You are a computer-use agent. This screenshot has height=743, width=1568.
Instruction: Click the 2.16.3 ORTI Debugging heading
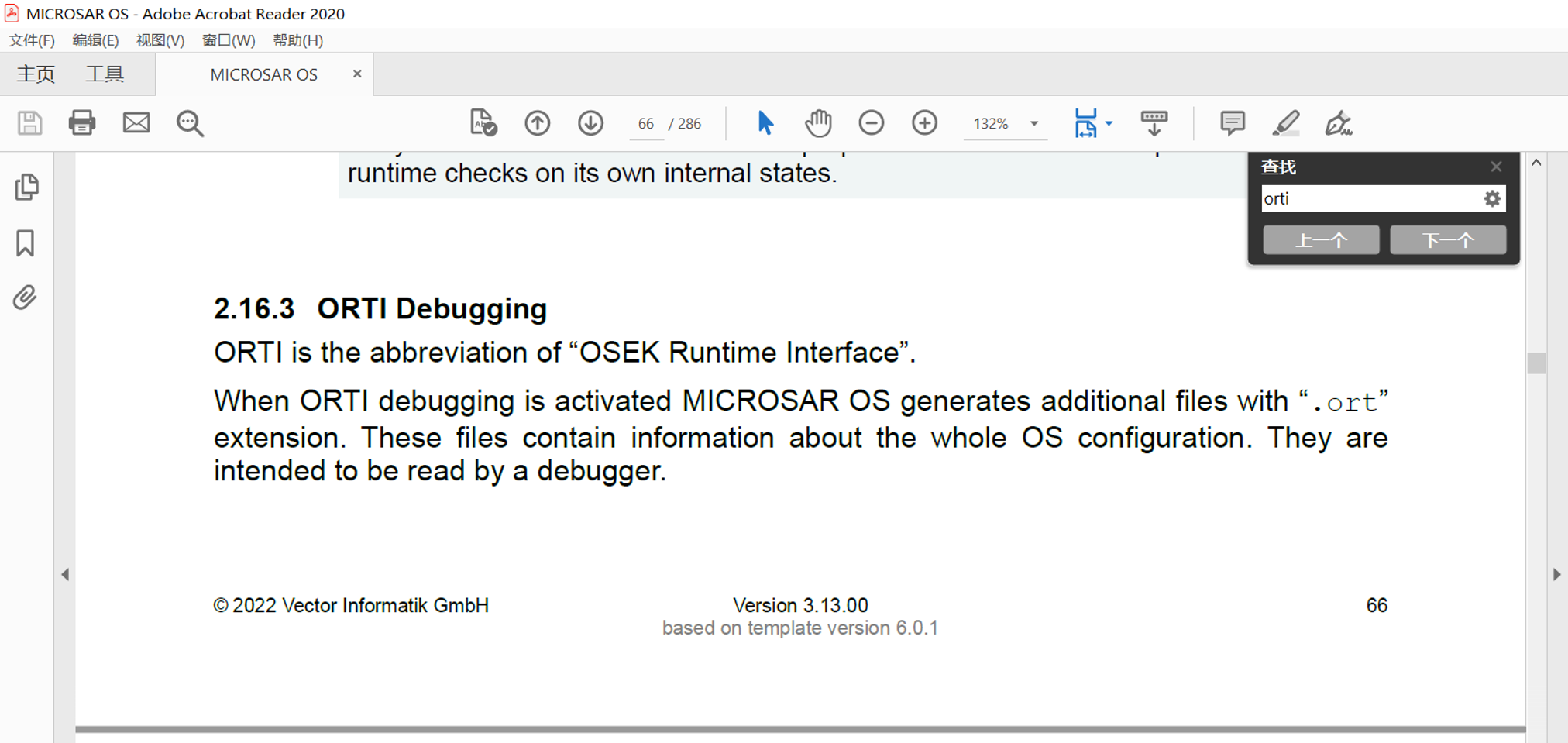380,308
